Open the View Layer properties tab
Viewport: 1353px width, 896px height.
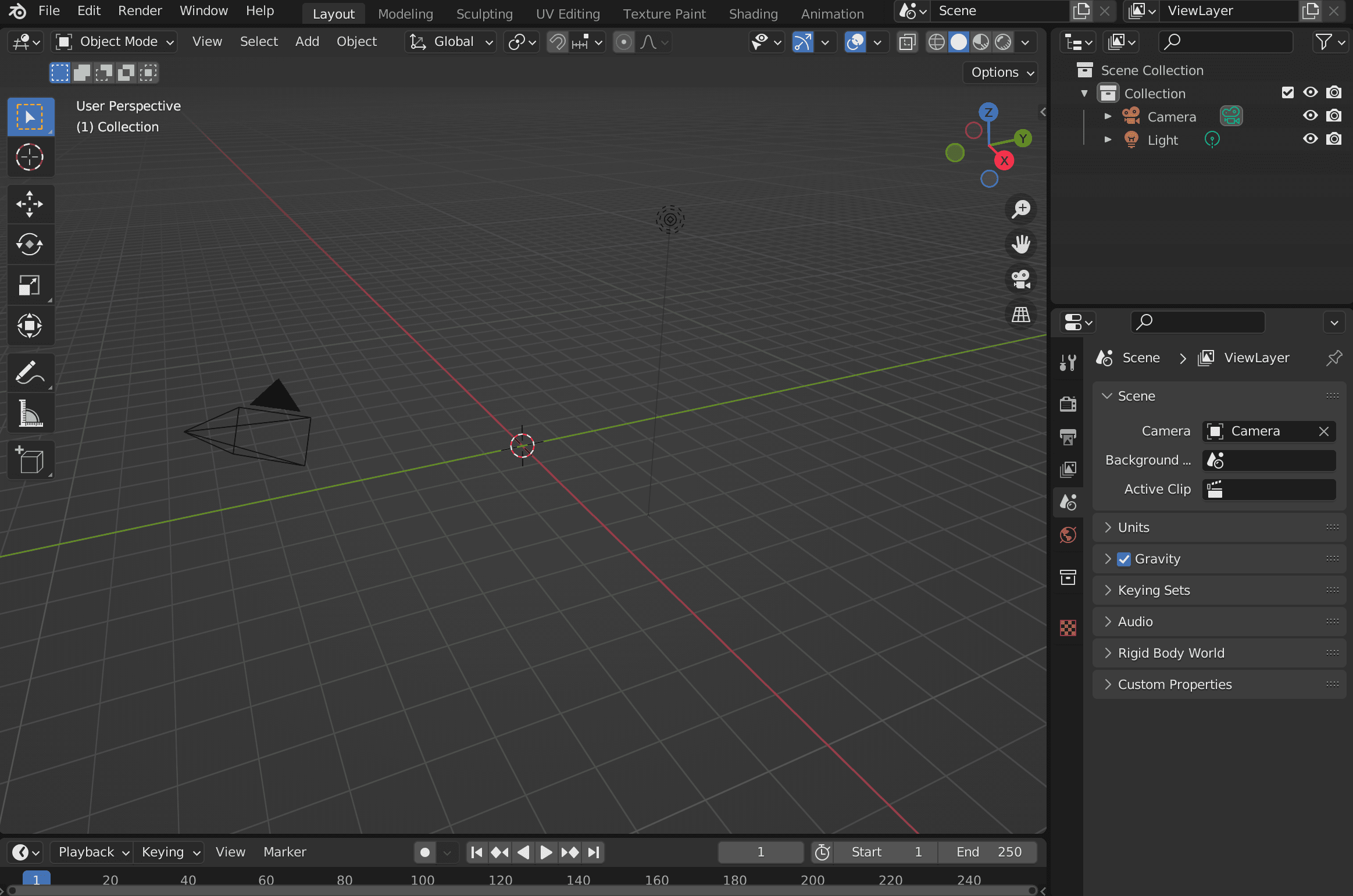pyautogui.click(x=1068, y=469)
